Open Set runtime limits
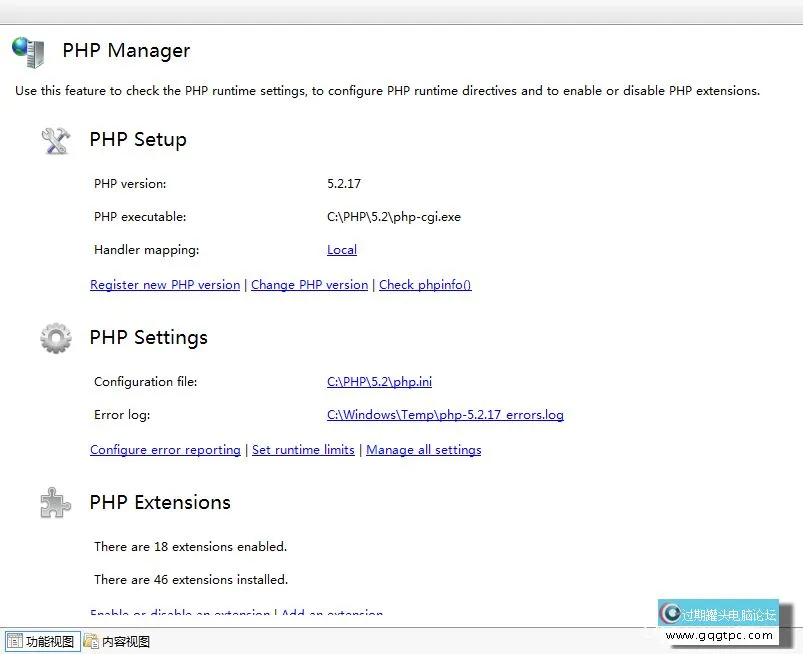This screenshot has width=803, height=654. tap(303, 450)
